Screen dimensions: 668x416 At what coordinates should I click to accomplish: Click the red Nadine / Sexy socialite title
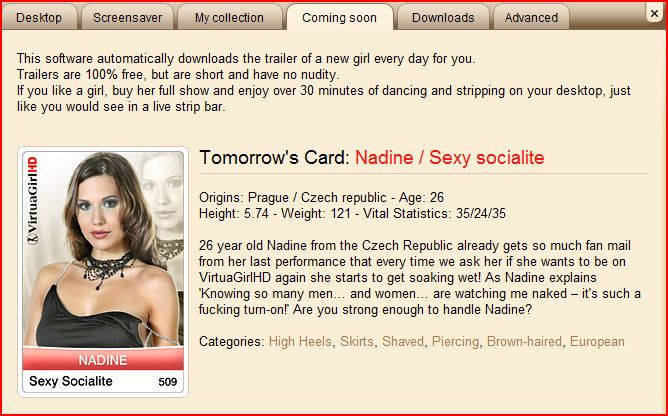[x=449, y=158]
